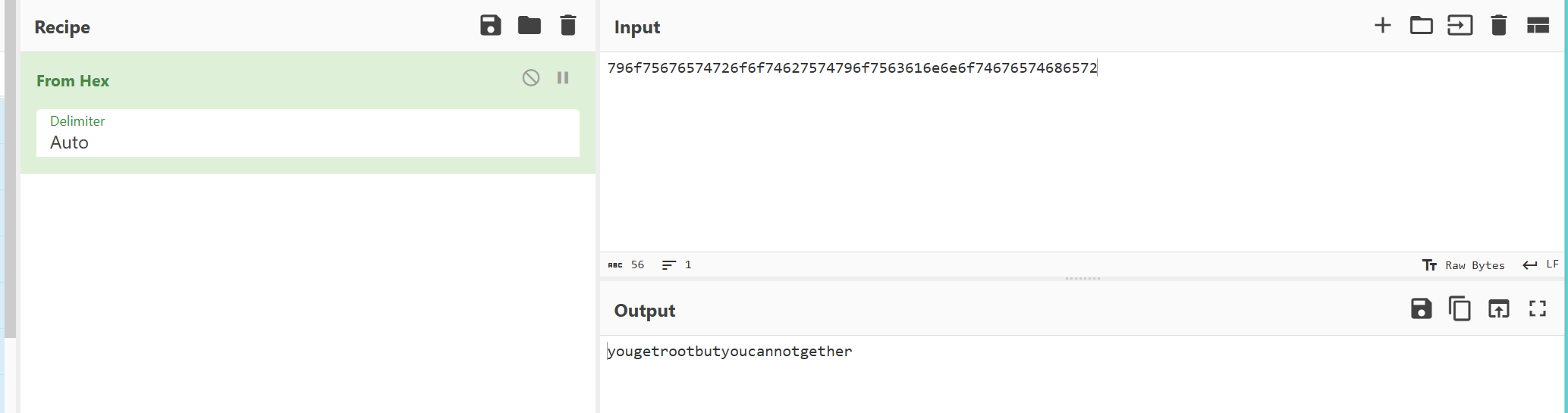The image size is (1568, 413).
Task: Clear input and output trash icon
Action: point(1499,25)
